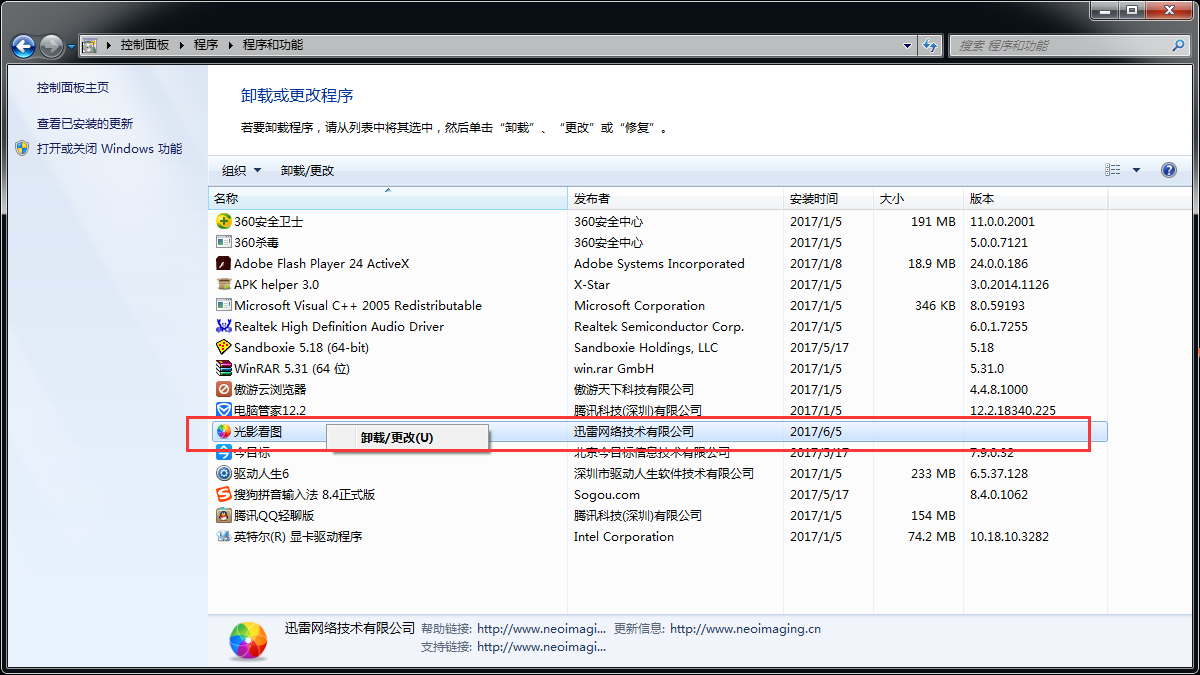Select the 英特尔显卡驱动程序 Intel icon
The height and width of the screenshot is (675, 1200).
click(222, 536)
